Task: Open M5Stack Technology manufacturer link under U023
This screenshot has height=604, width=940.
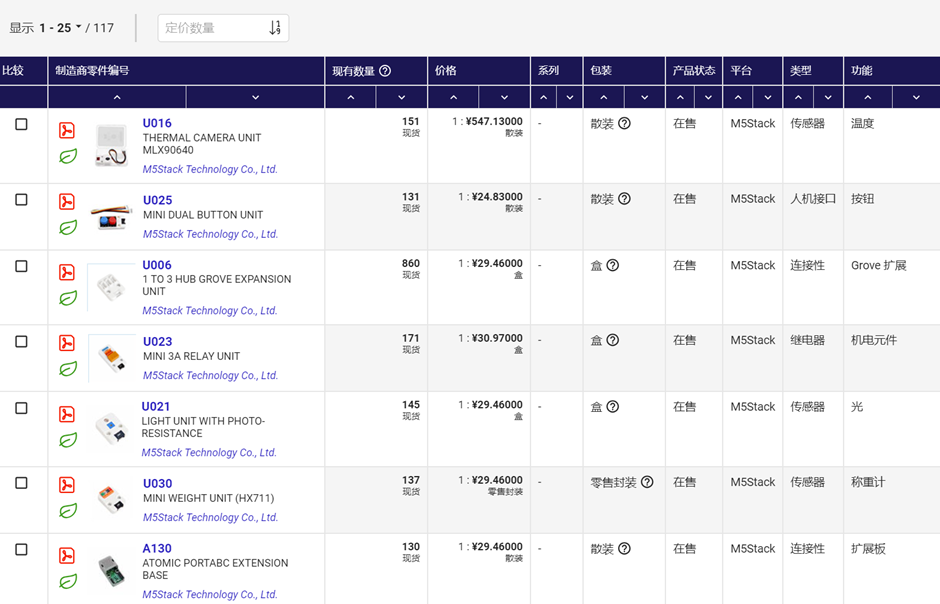Action: 210,376
